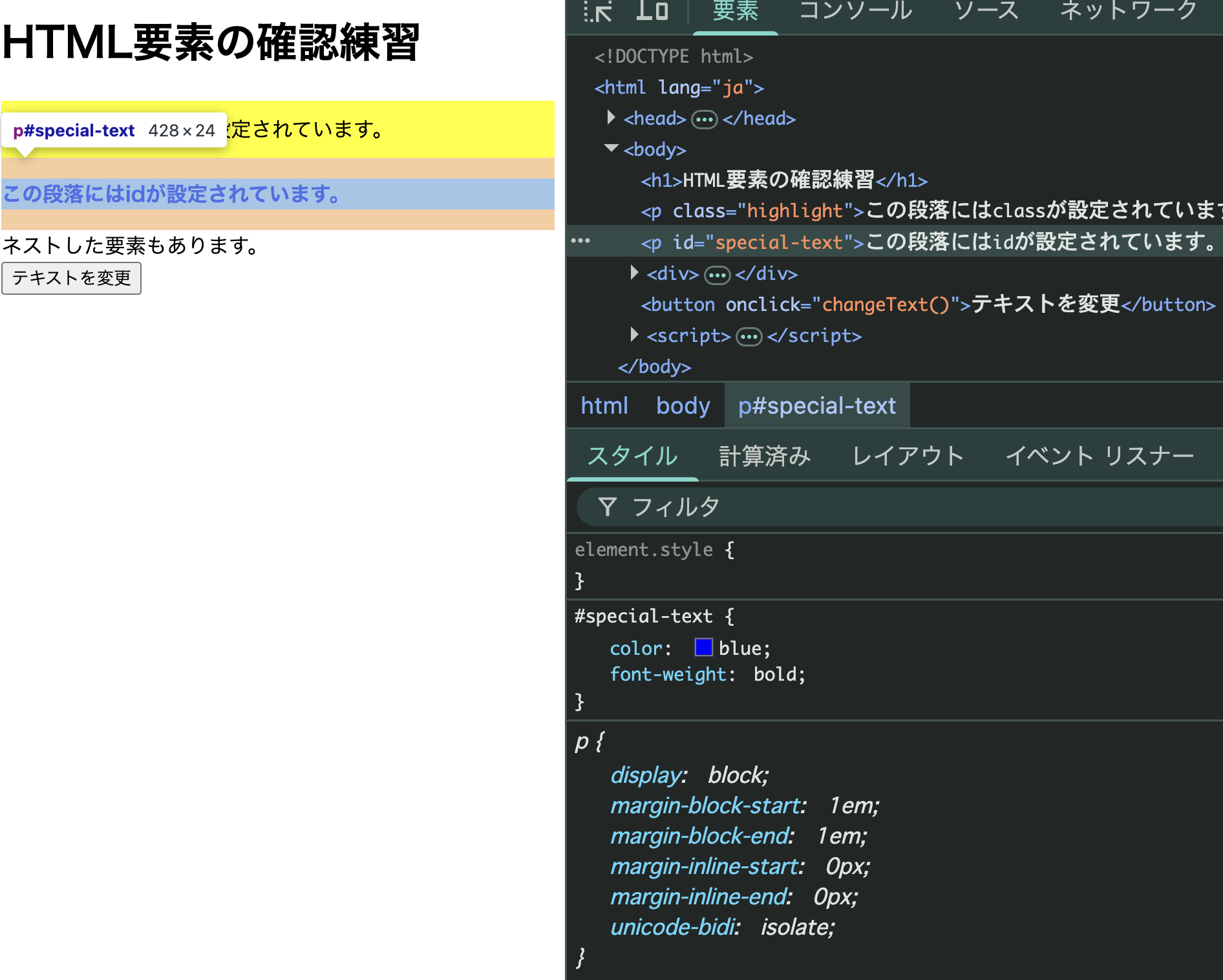This screenshot has width=1223, height=980.
Task: Expand the head element node
Action: 611,118
